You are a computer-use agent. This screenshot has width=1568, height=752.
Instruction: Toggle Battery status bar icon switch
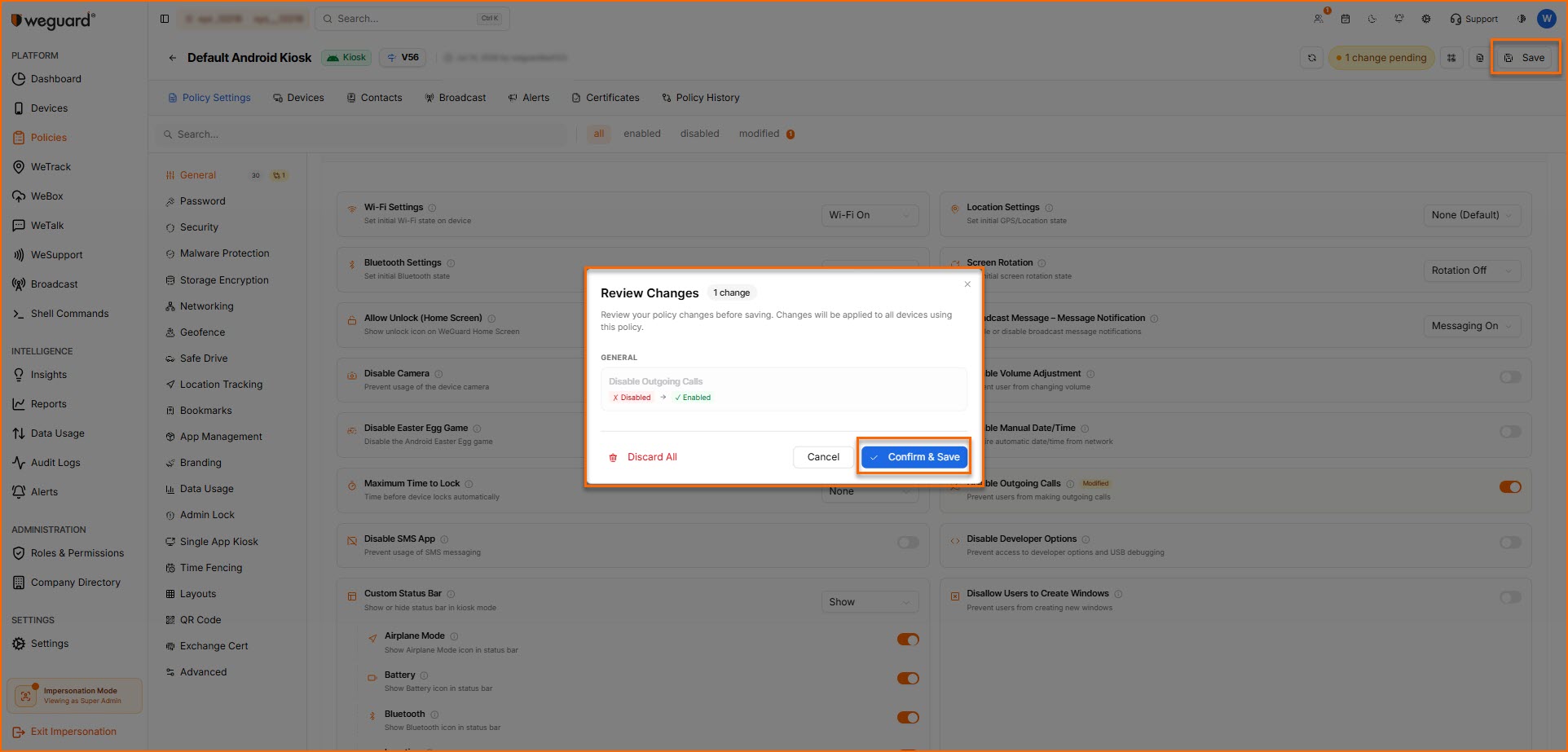pyautogui.click(x=908, y=679)
